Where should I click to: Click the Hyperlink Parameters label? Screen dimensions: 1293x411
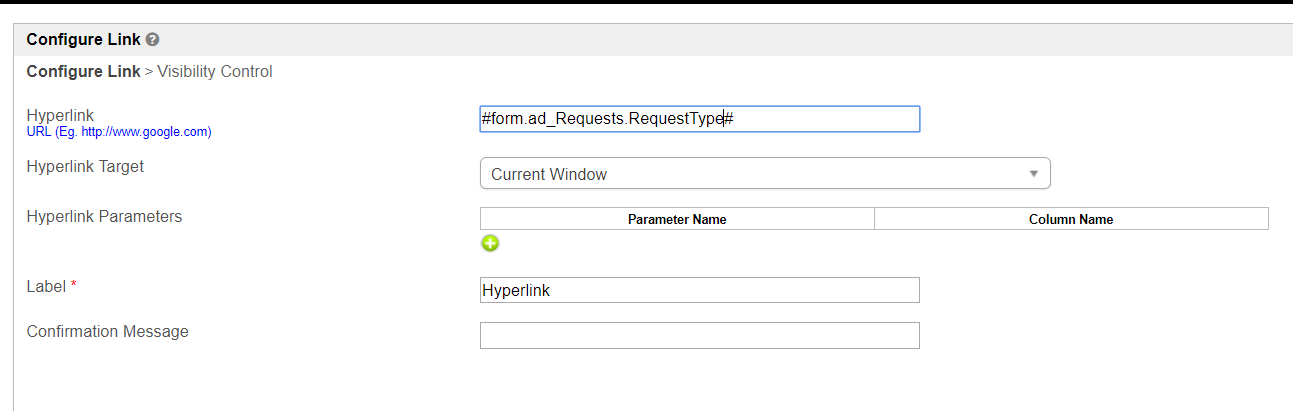pyautogui.click(x=104, y=216)
